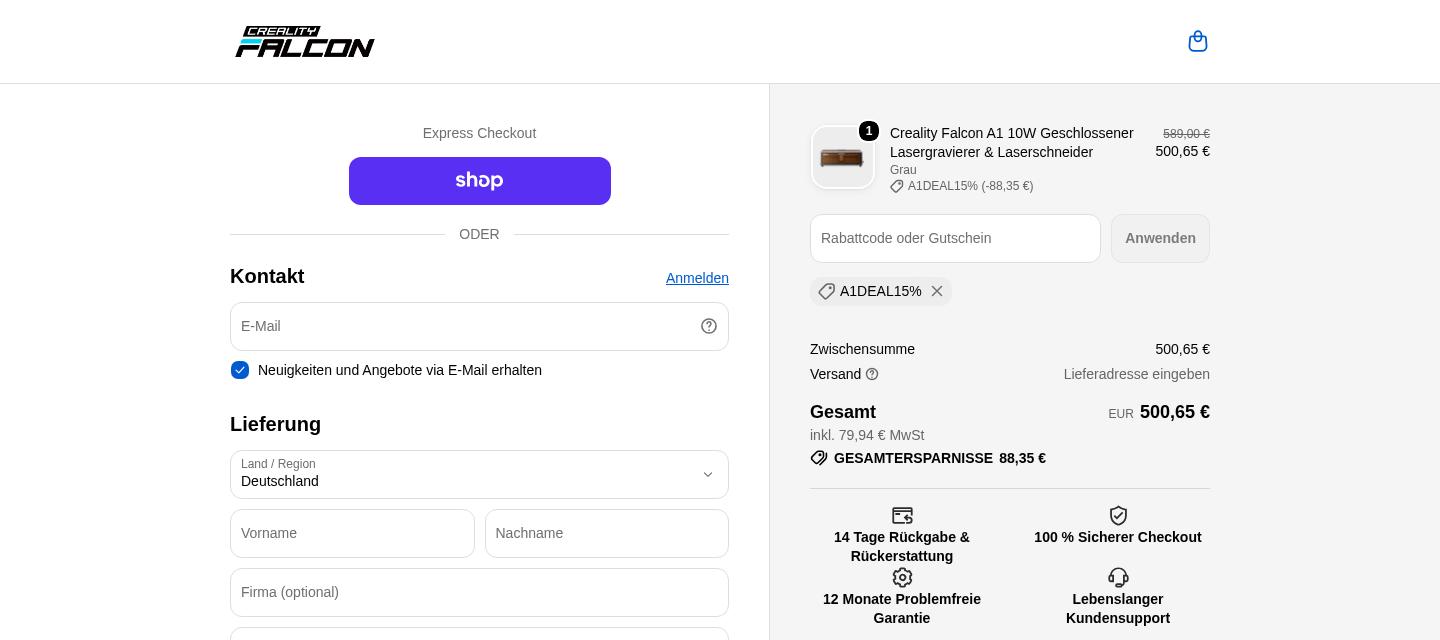Click the GESAMTERSPARNISSE 88,35 € text

(x=940, y=458)
